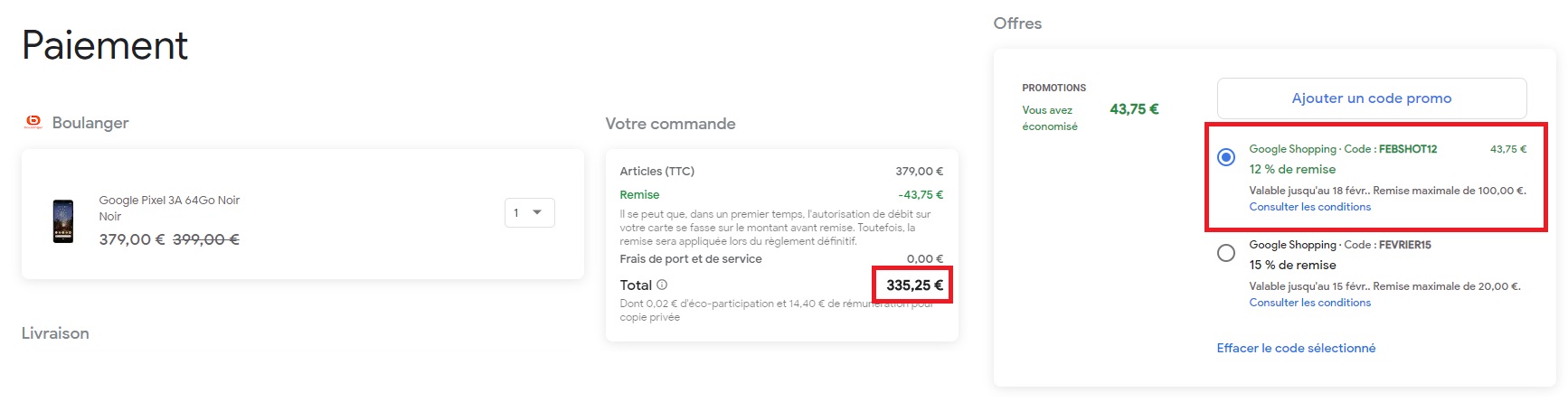Viewport: 1568px width, 402px height.
Task: Click the Livraison section heading
Action: coord(55,333)
